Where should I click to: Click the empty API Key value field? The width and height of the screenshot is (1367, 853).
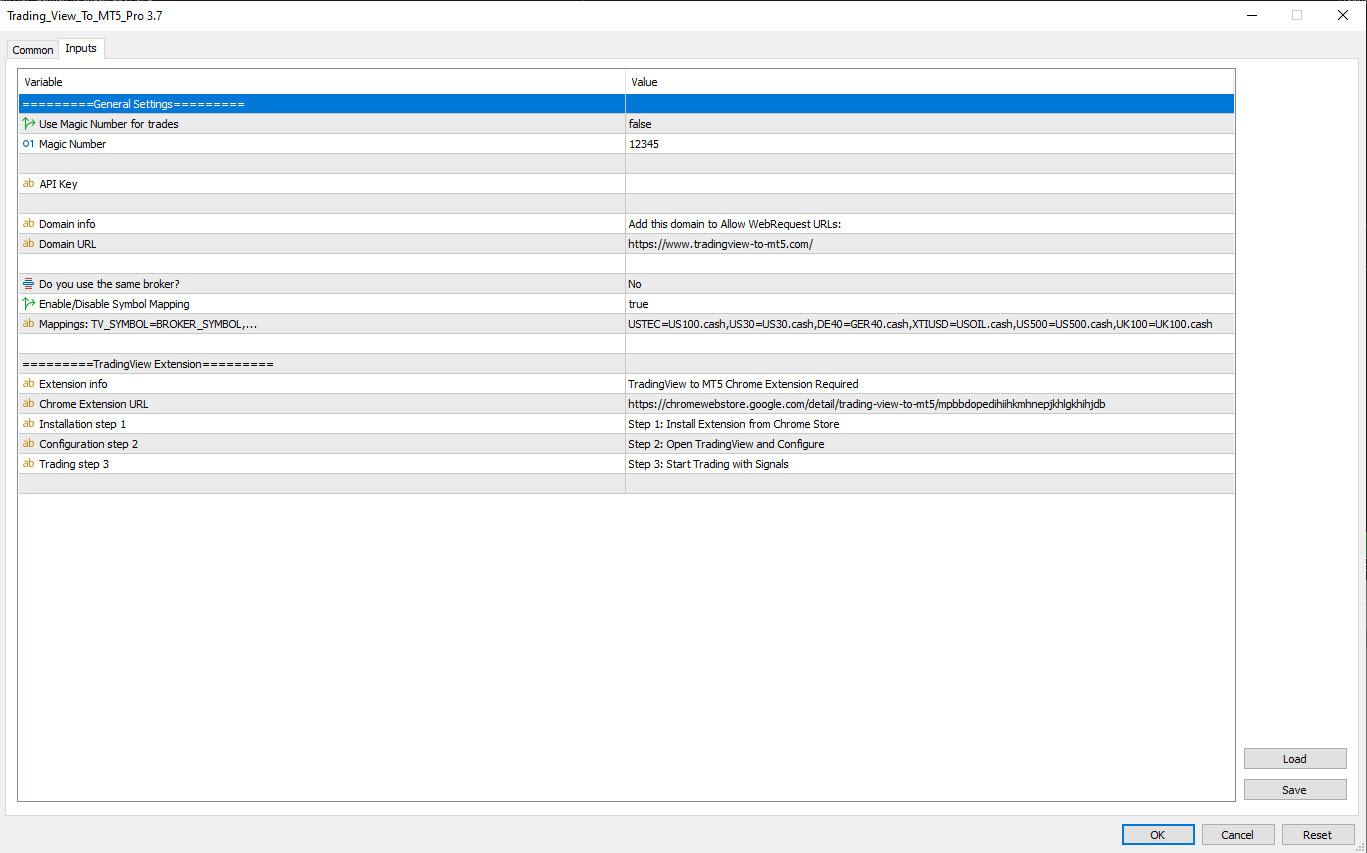point(930,184)
